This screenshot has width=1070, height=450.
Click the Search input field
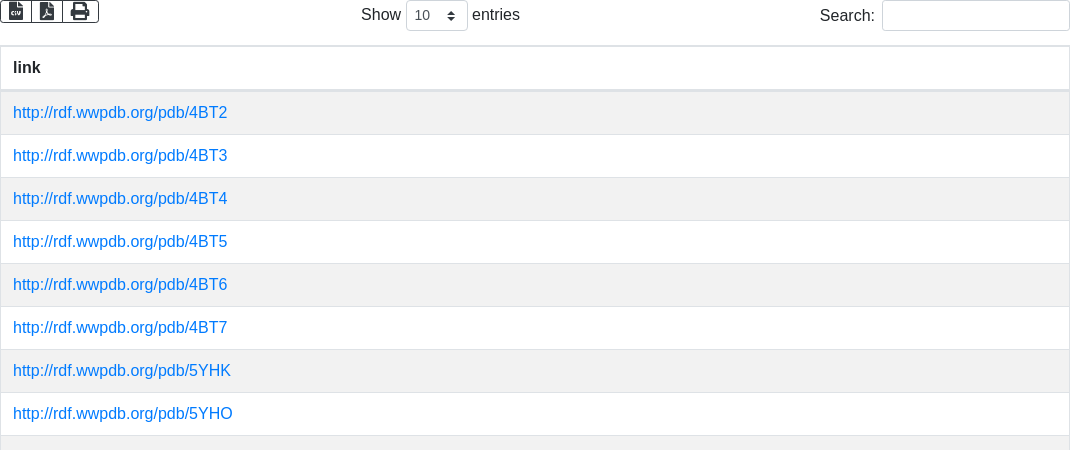975,16
